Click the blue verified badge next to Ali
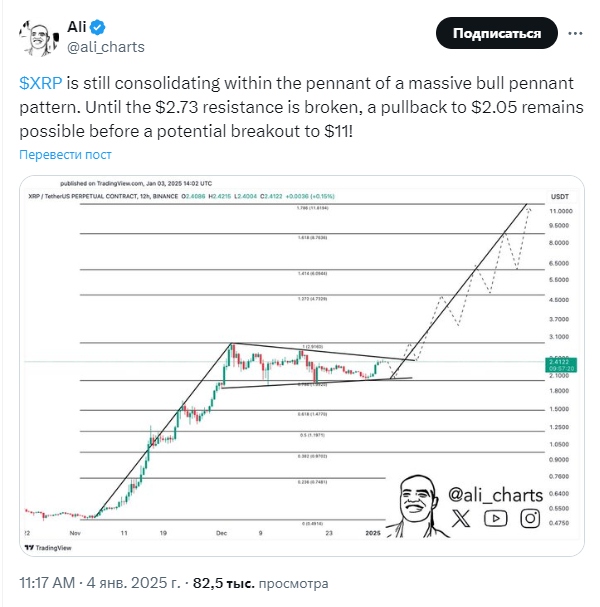600x607 pixels. click(98, 27)
